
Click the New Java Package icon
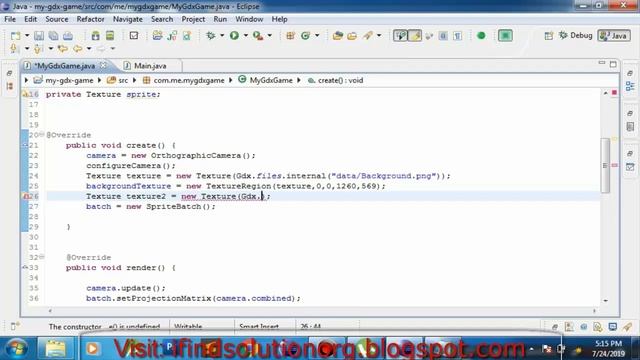290,36
